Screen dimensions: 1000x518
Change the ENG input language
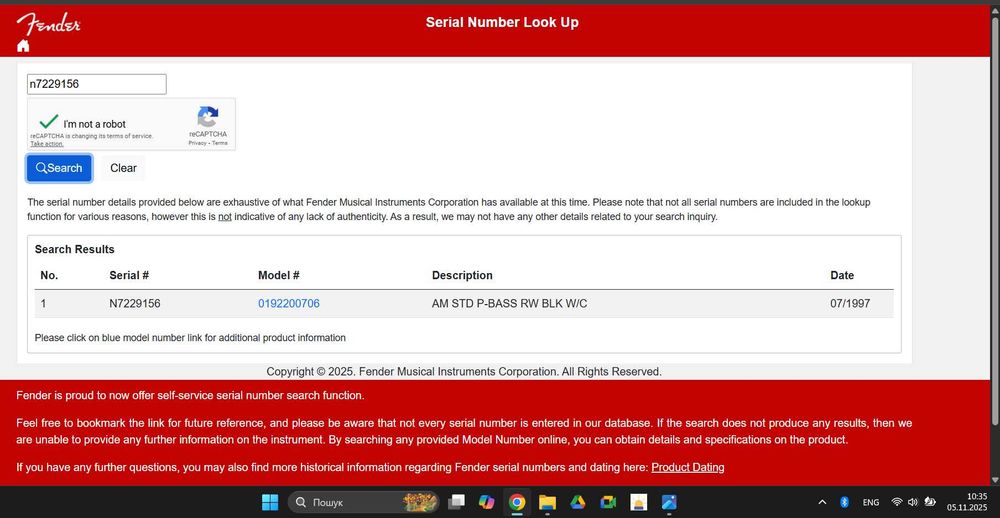click(x=871, y=503)
